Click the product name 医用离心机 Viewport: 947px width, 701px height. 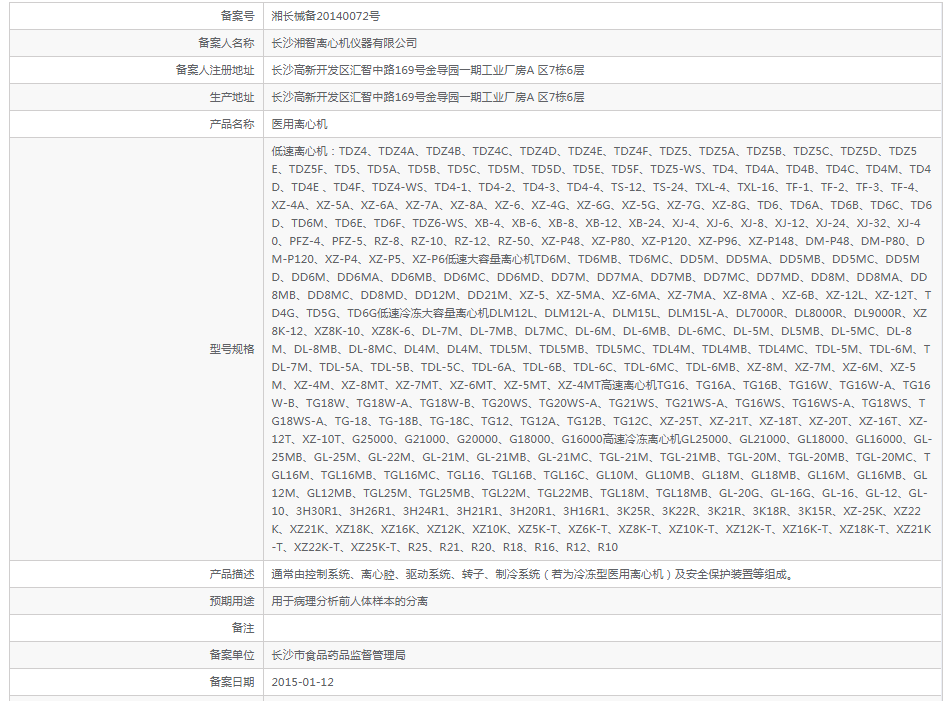pyautogui.click(x=300, y=124)
